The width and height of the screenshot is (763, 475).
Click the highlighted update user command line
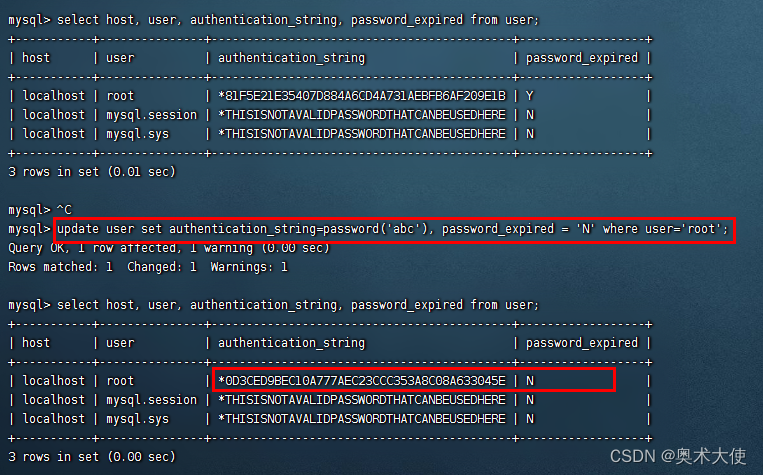(x=392, y=229)
